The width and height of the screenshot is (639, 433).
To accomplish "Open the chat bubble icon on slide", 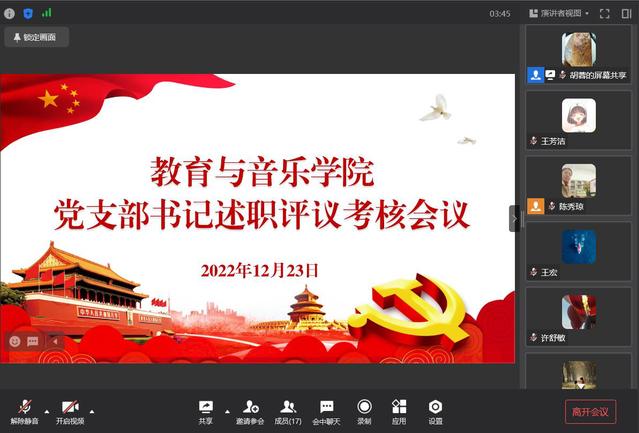I will point(33,341).
